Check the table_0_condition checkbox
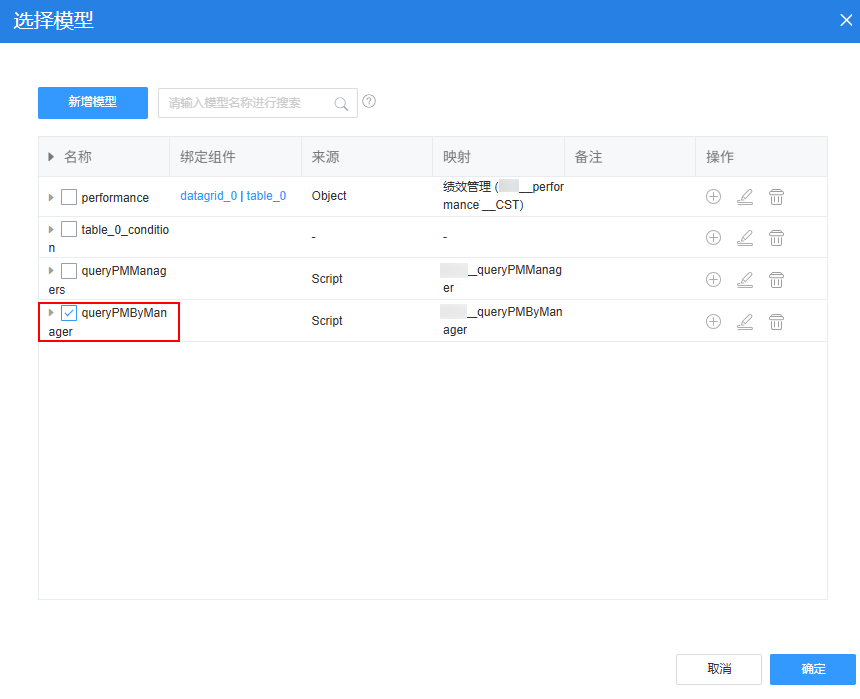This screenshot has height=699, width=860. [x=69, y=229]
